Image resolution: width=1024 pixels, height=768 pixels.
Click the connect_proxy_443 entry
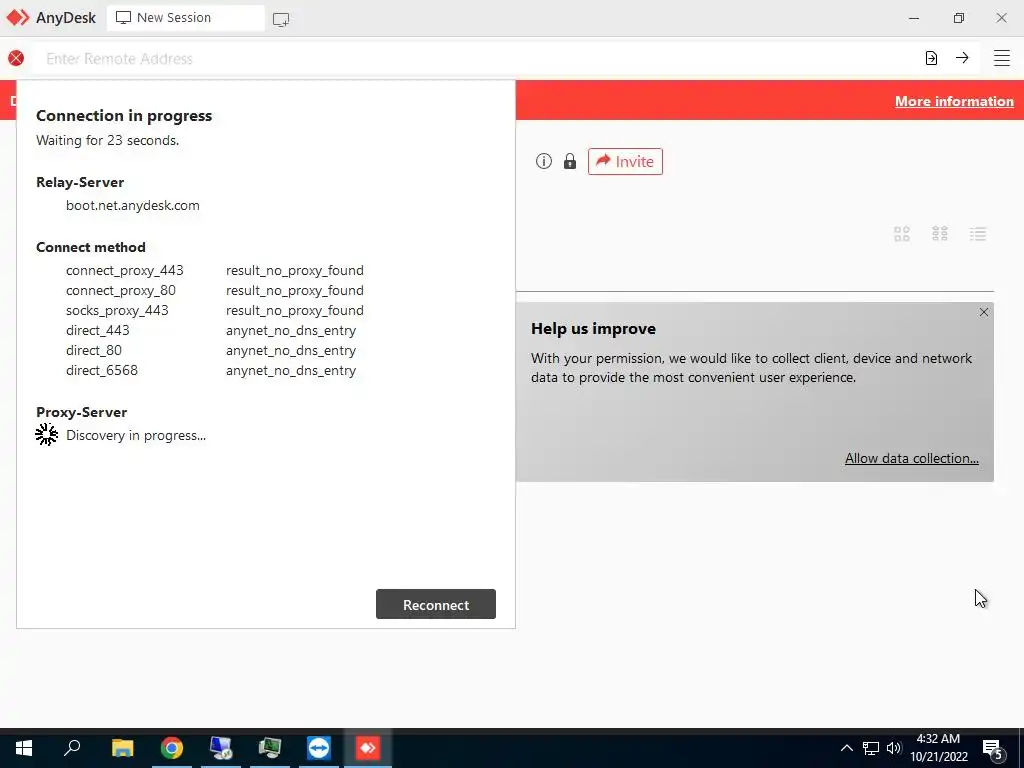click(x=125, y=270)
